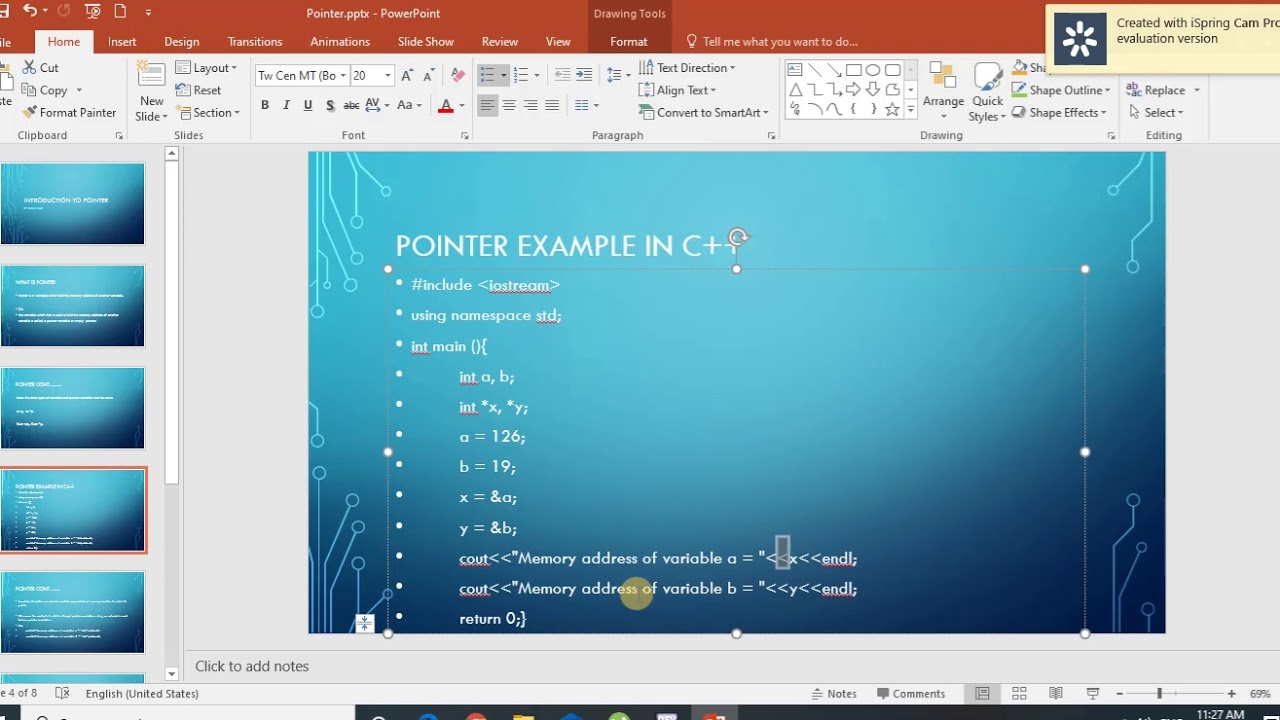This screenshot has width=1280, height=720.
Task: Open font color picker
Action: [x=461, y=105]
